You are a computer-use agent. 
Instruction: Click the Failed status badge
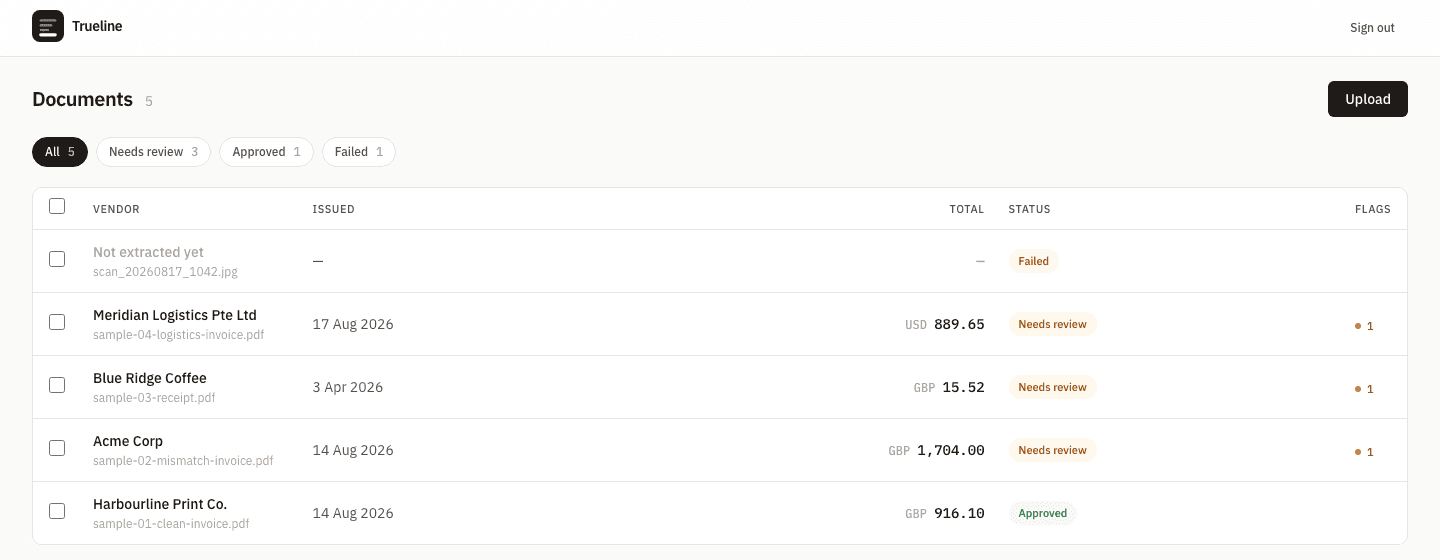[x=1033, y=261]
